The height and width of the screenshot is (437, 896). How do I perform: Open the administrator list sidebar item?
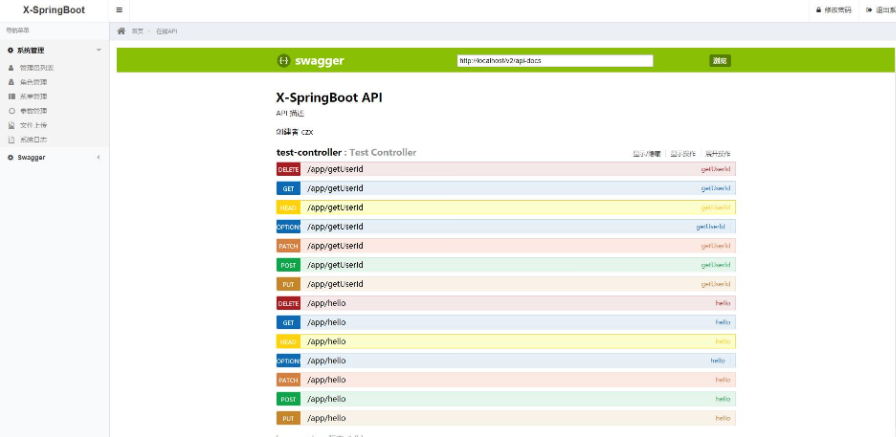point(36,67)
